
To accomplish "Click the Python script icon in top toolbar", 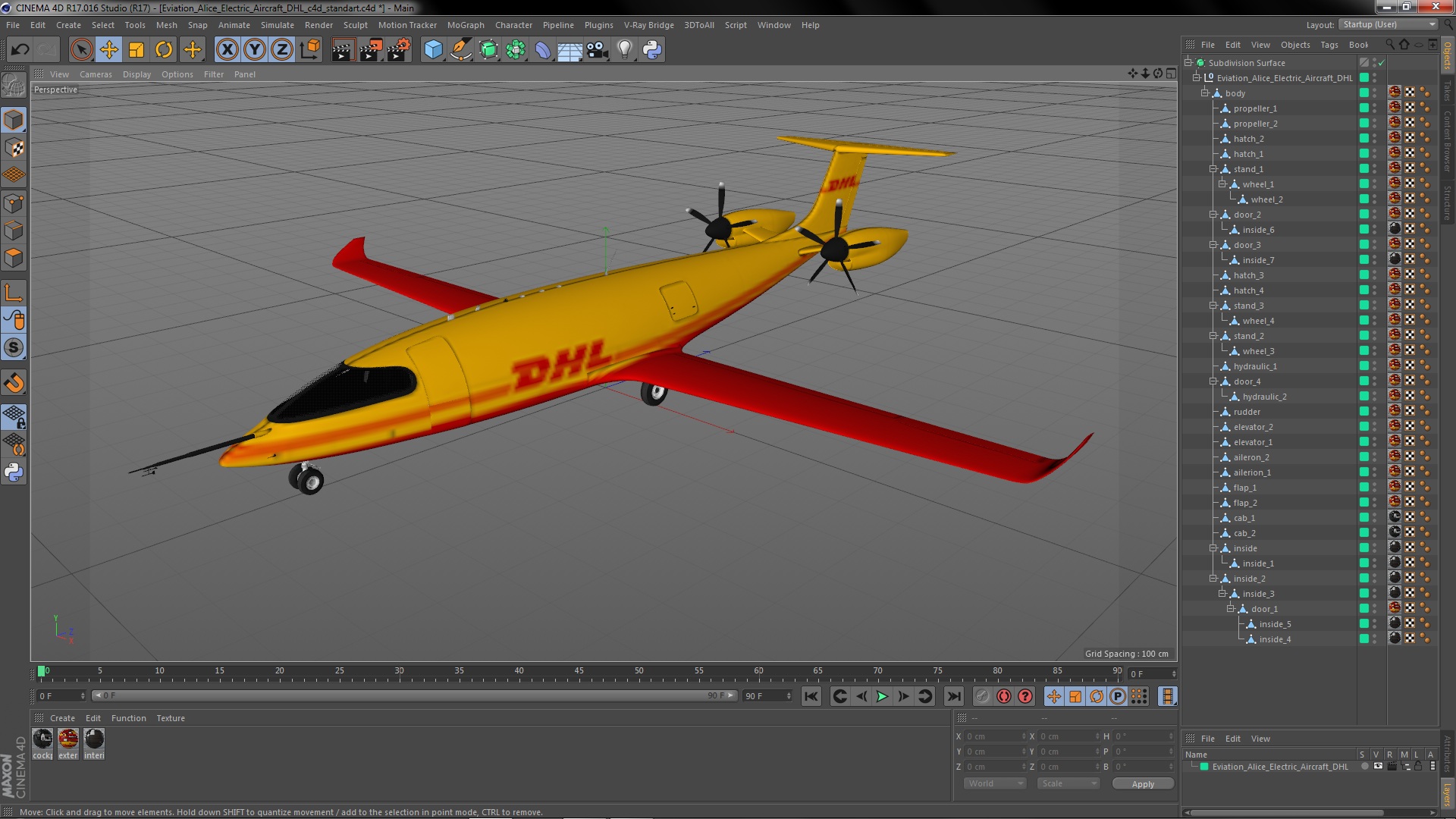I will click(x=652, y=50).
